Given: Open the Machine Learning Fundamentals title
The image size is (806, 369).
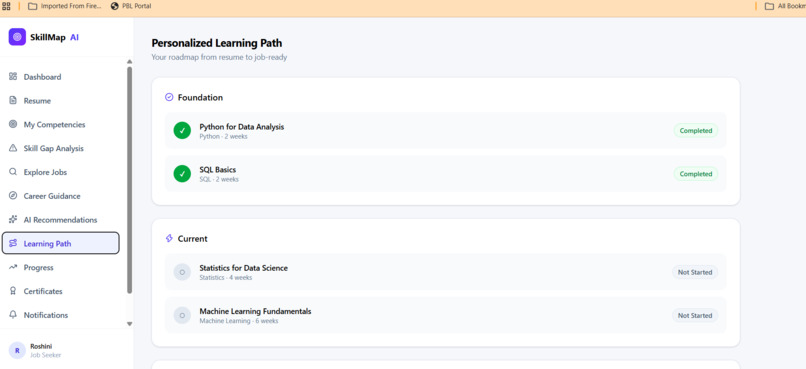Looking at the screenshot, I should click(255, 311).
